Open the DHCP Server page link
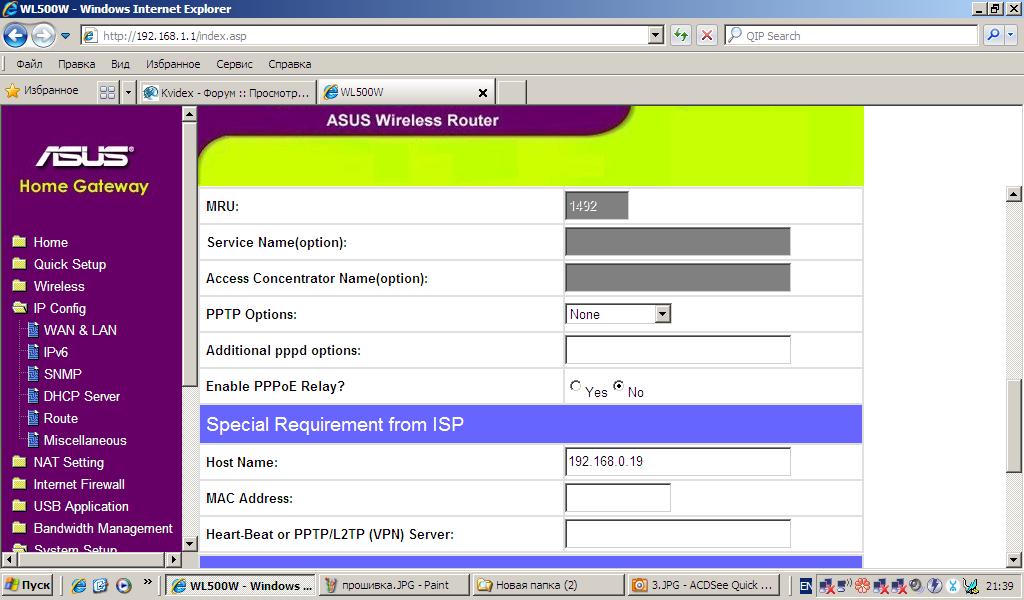Screen dimensions: 1024x600 tap(81, 396)
